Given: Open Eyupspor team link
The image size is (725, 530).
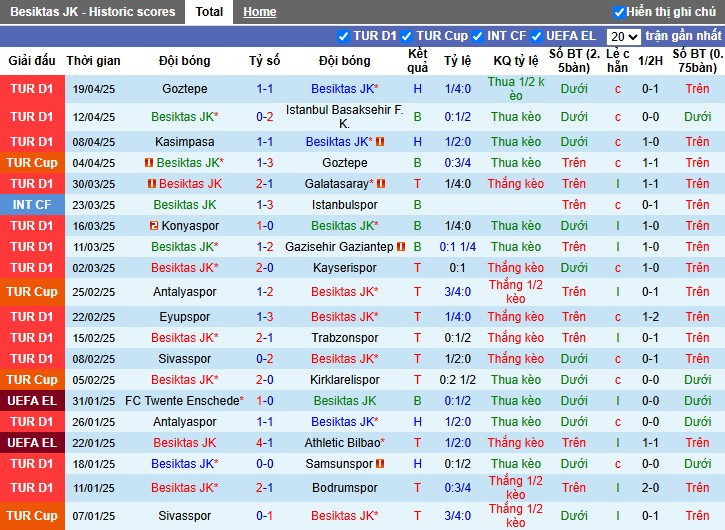Looking at the screenshot, I should [x=184, y=317].
